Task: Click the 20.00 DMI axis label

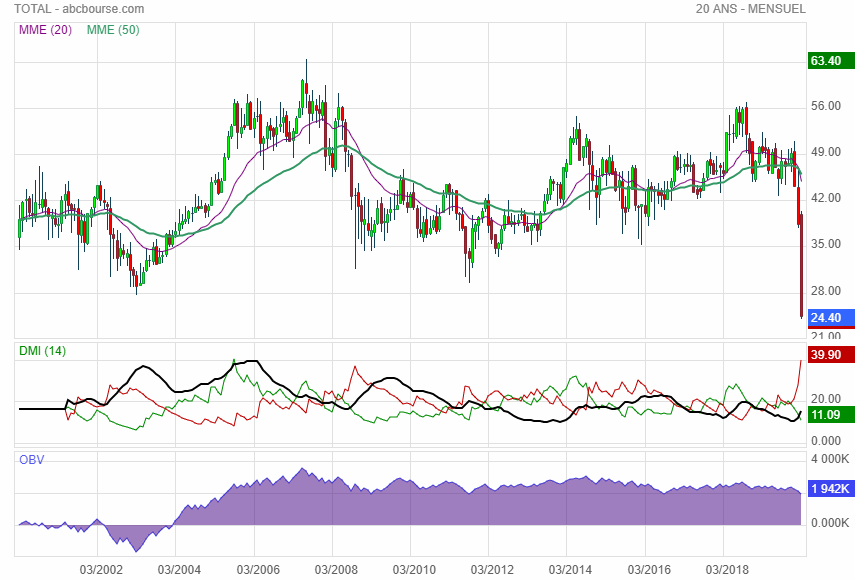Action: [x=826, y=399]
